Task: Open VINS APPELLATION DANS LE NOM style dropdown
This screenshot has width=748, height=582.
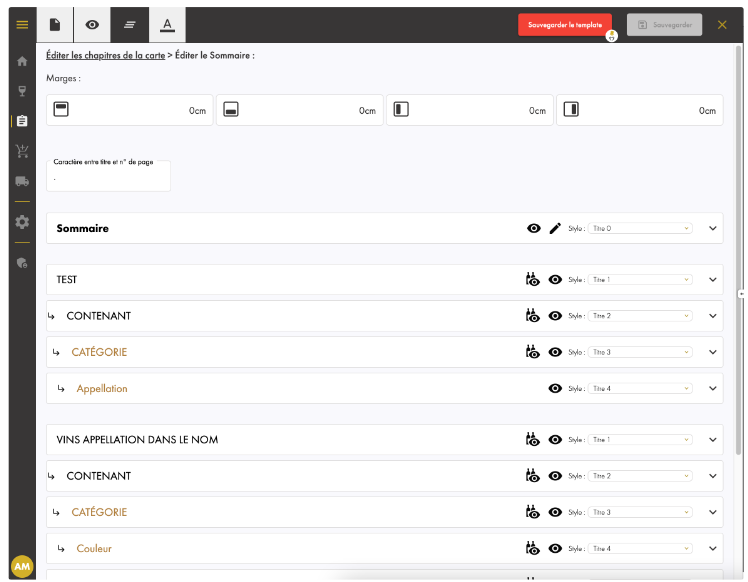Action: (640, 439)
